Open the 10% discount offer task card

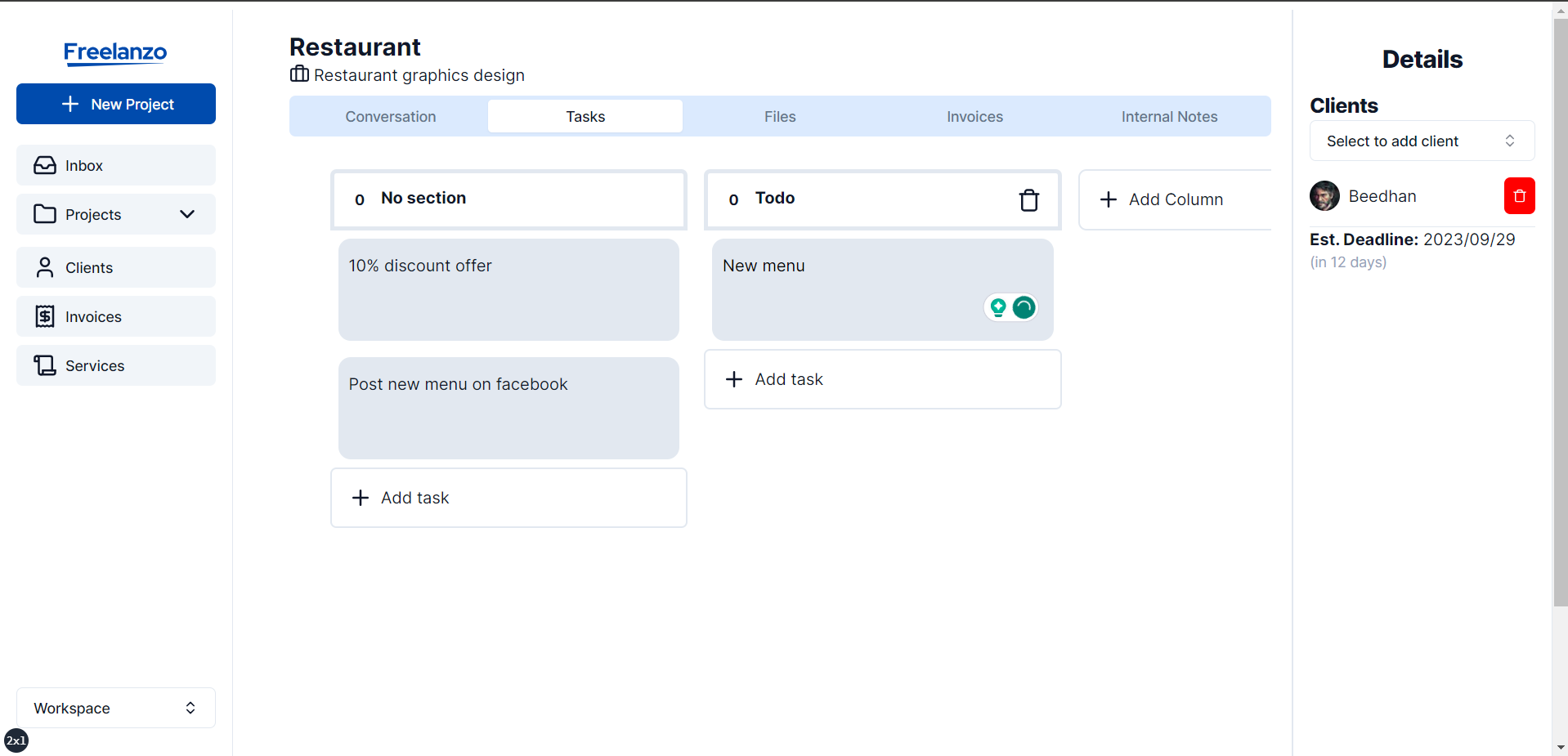tap(508, 289)
